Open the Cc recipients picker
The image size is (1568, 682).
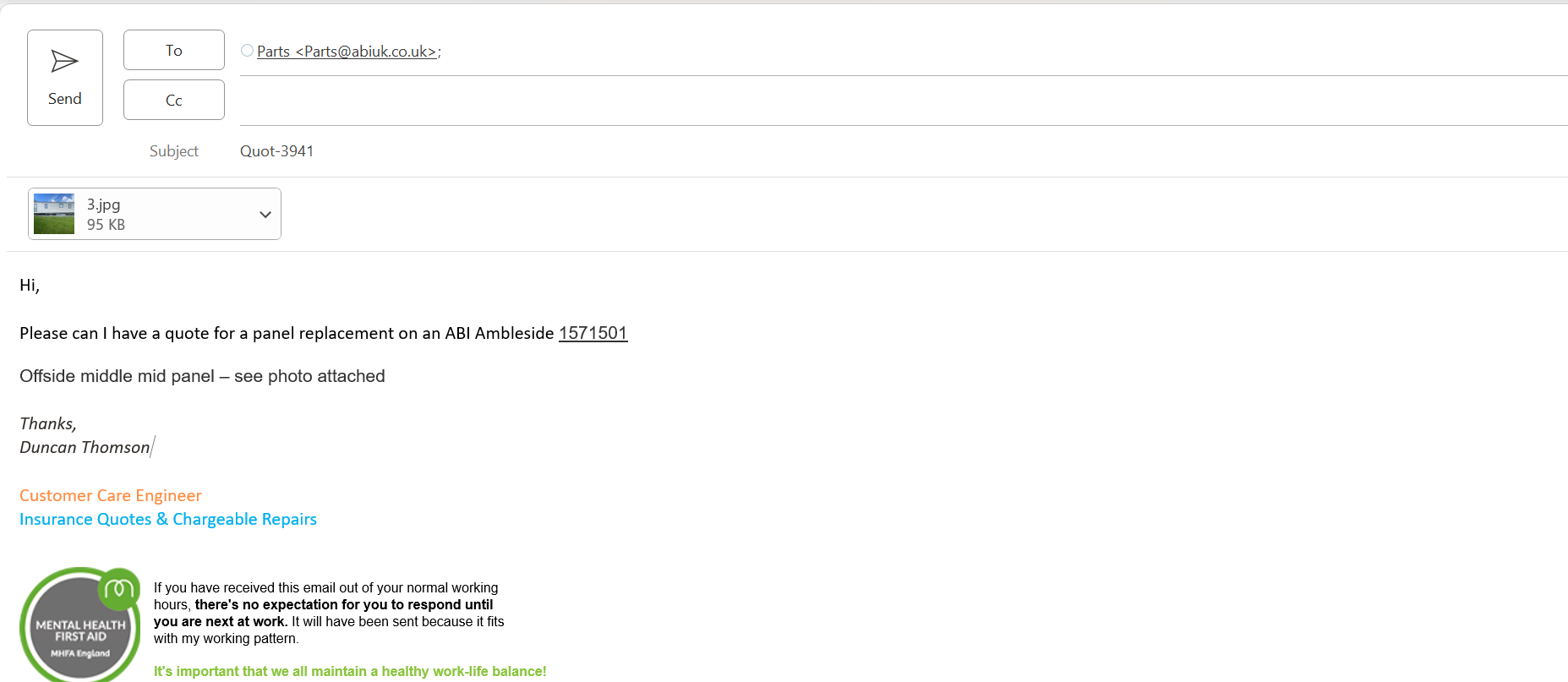(x=174, y=101)
